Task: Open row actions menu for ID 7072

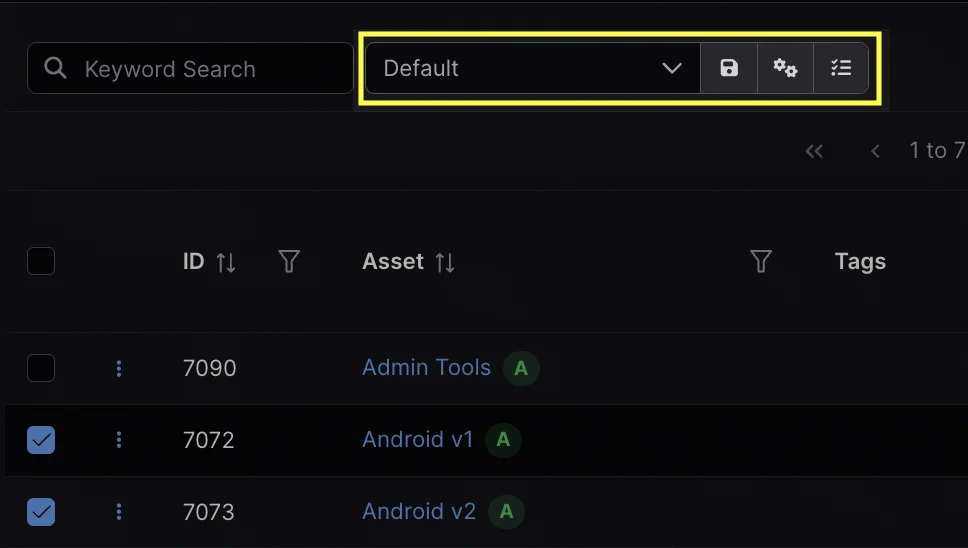Action: [119, 440]
